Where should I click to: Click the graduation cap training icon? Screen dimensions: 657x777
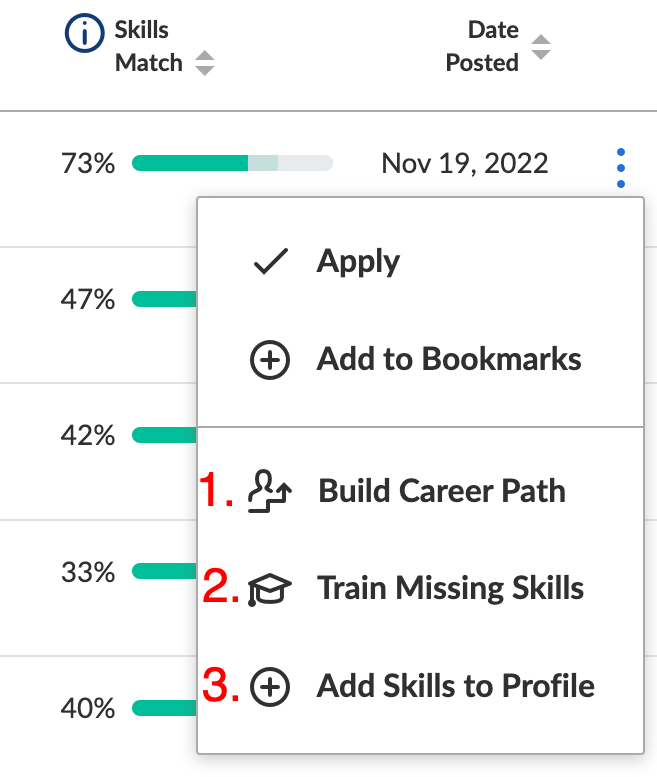[x=270, y=589]
